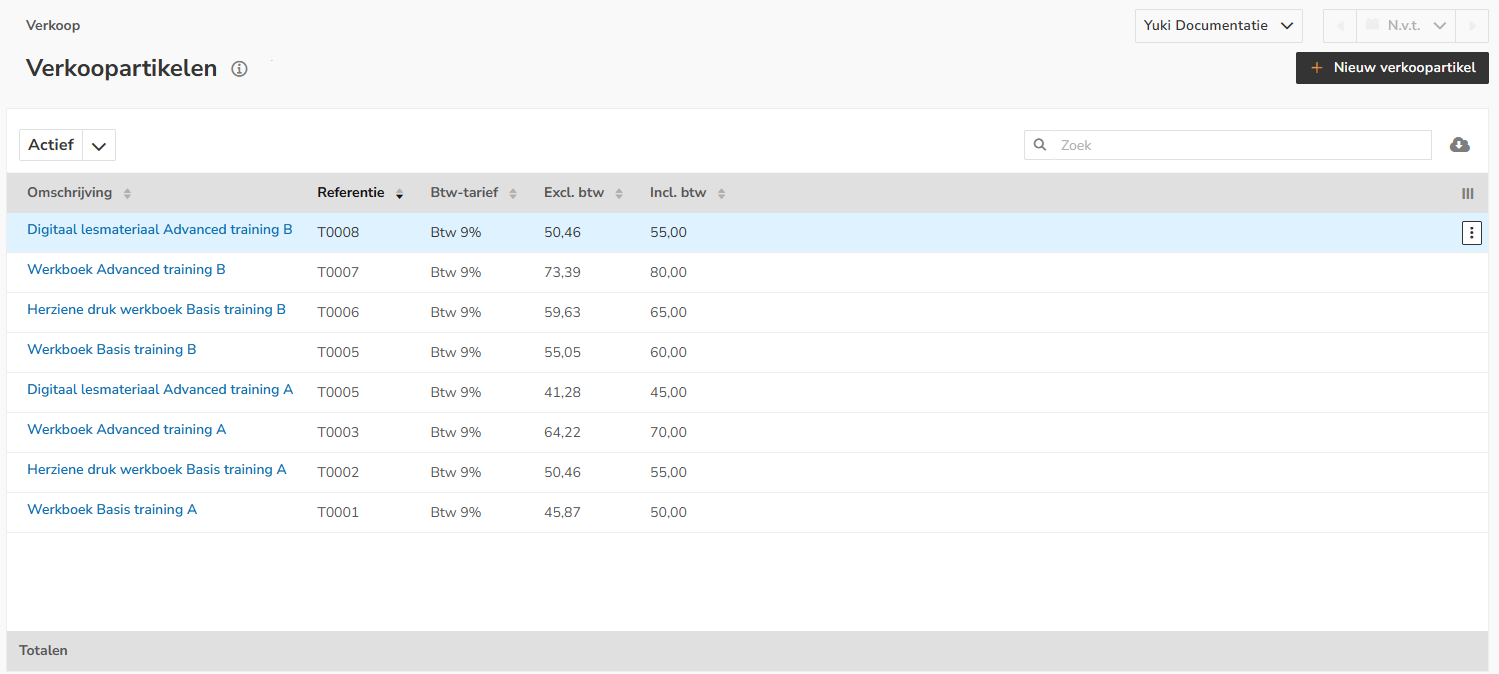1499x674 pixels.
Task: Click the Omschrijving column header
Action: pyautogui.click(x=70, y=193)
